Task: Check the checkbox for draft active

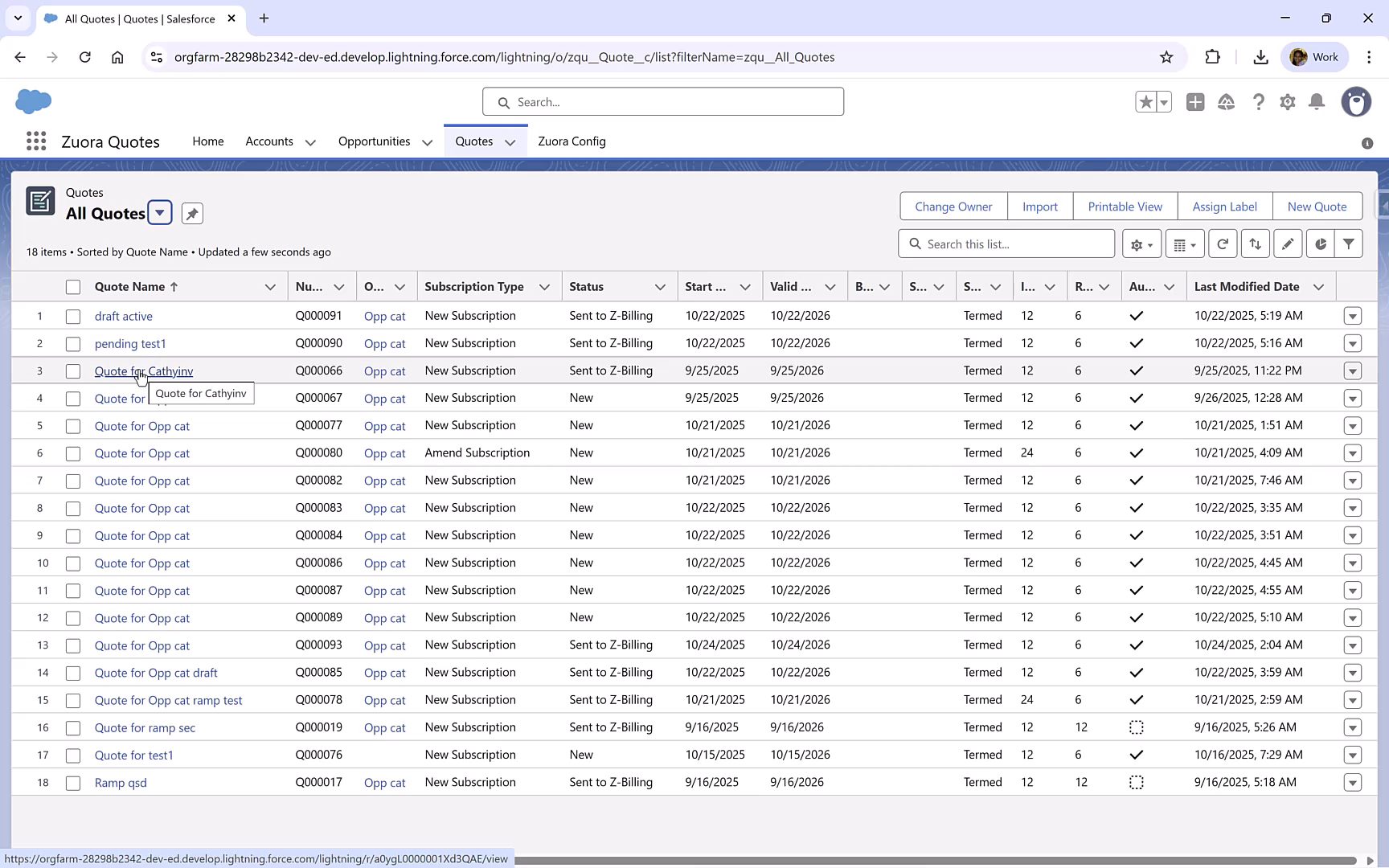Action: pos(73,315)
